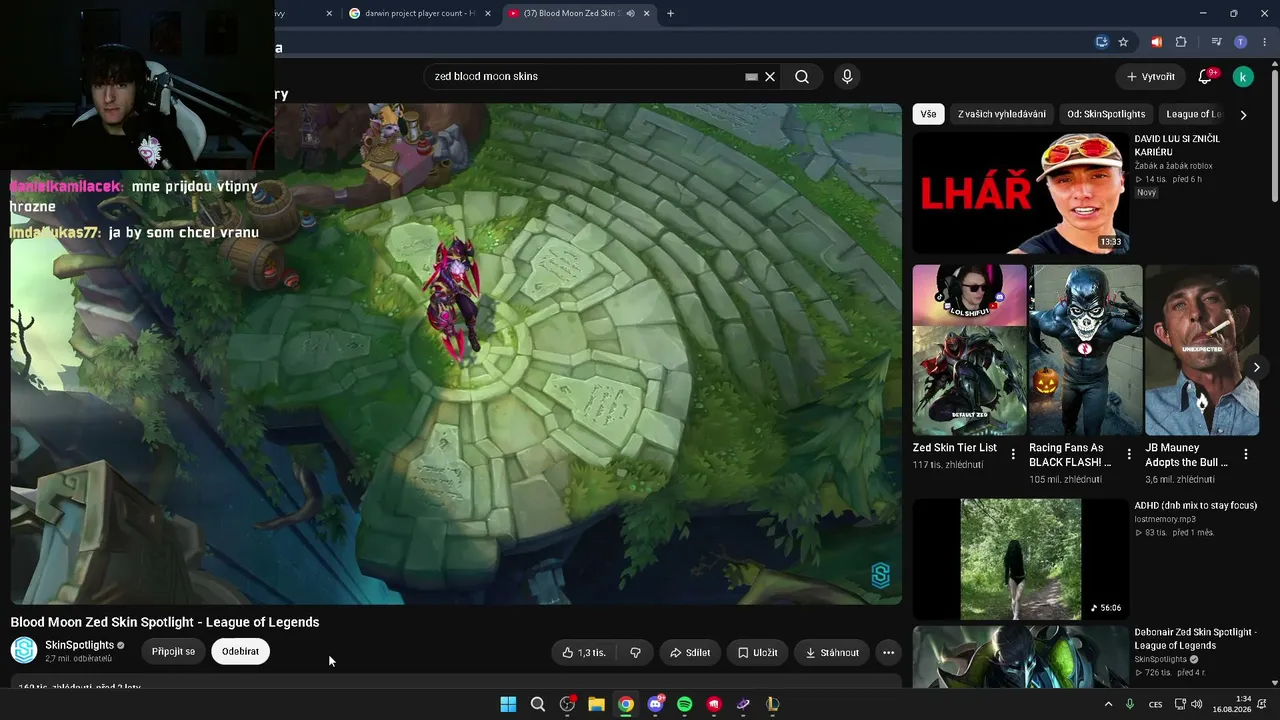This screenshot has height=720, width=1280.
Task: Open File Explorer from the taskbar
Action: pyautogui.click(x=596, y=704)
